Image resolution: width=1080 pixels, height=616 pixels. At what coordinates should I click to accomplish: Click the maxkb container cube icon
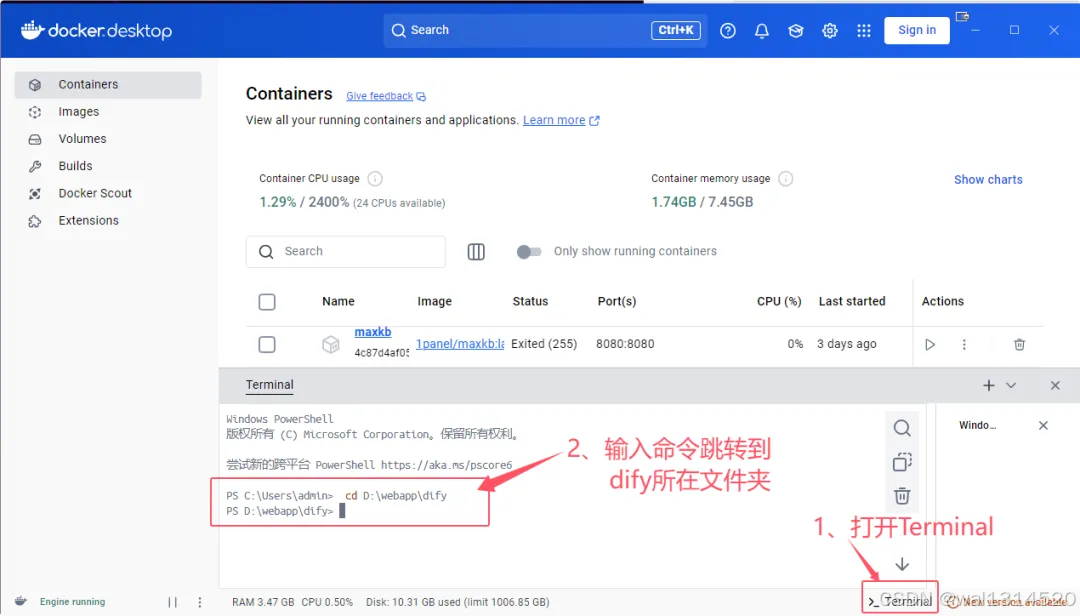coord(331,345)
